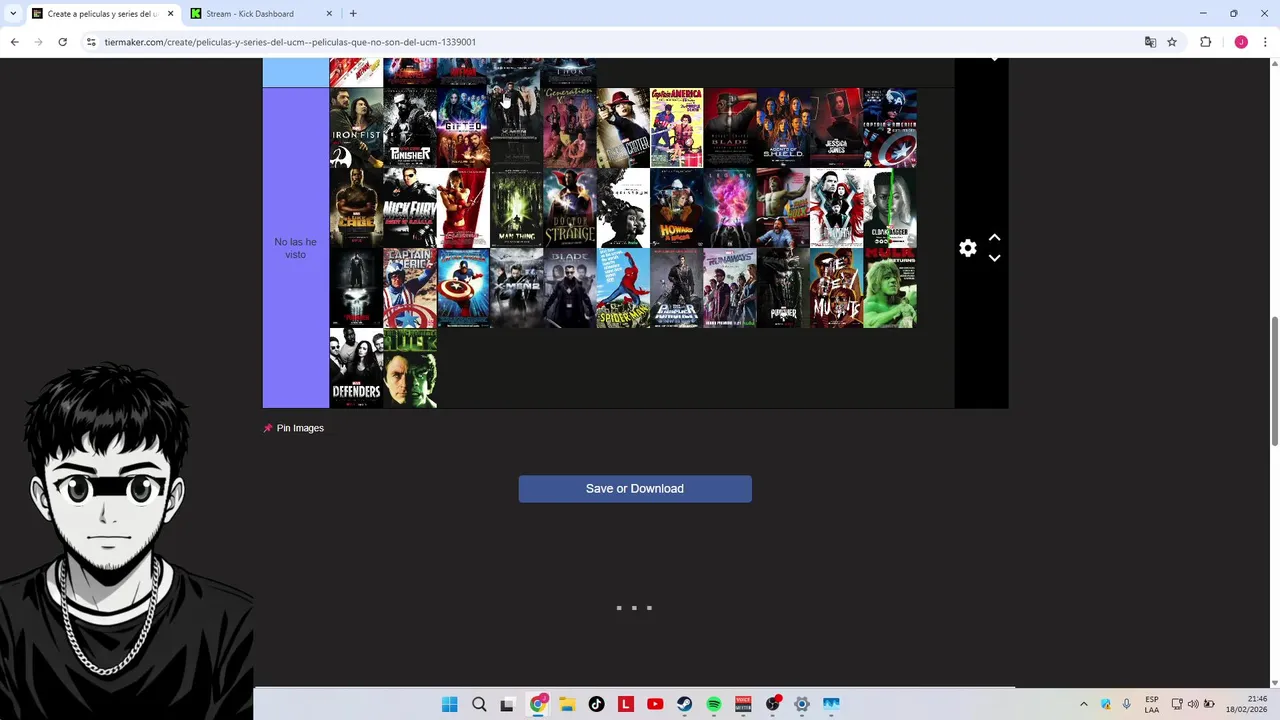Select the X-Men 2 poster

(516, 288)
